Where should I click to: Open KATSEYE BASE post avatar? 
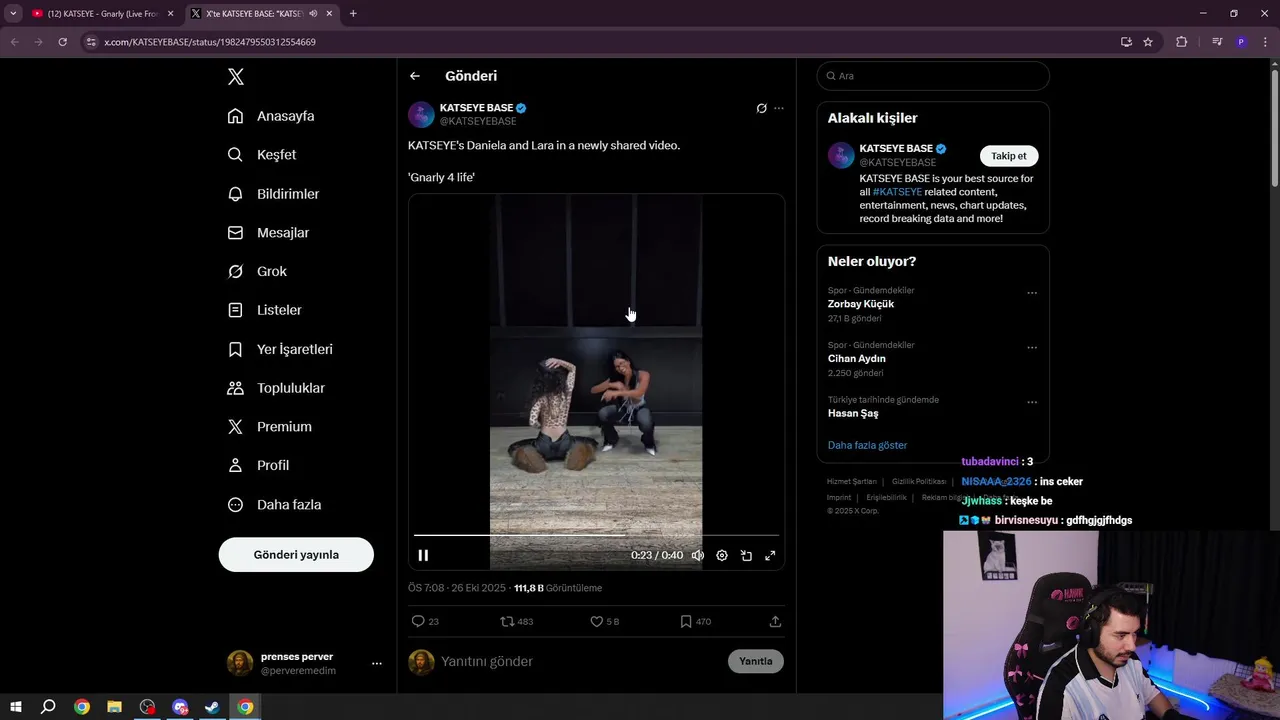(421, 114)
